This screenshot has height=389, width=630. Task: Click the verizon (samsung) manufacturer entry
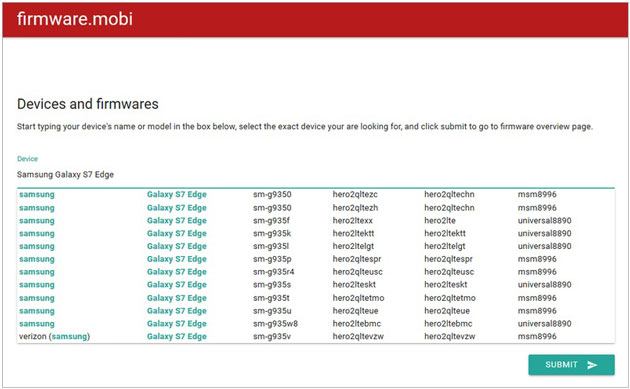[x=54, y=337]
